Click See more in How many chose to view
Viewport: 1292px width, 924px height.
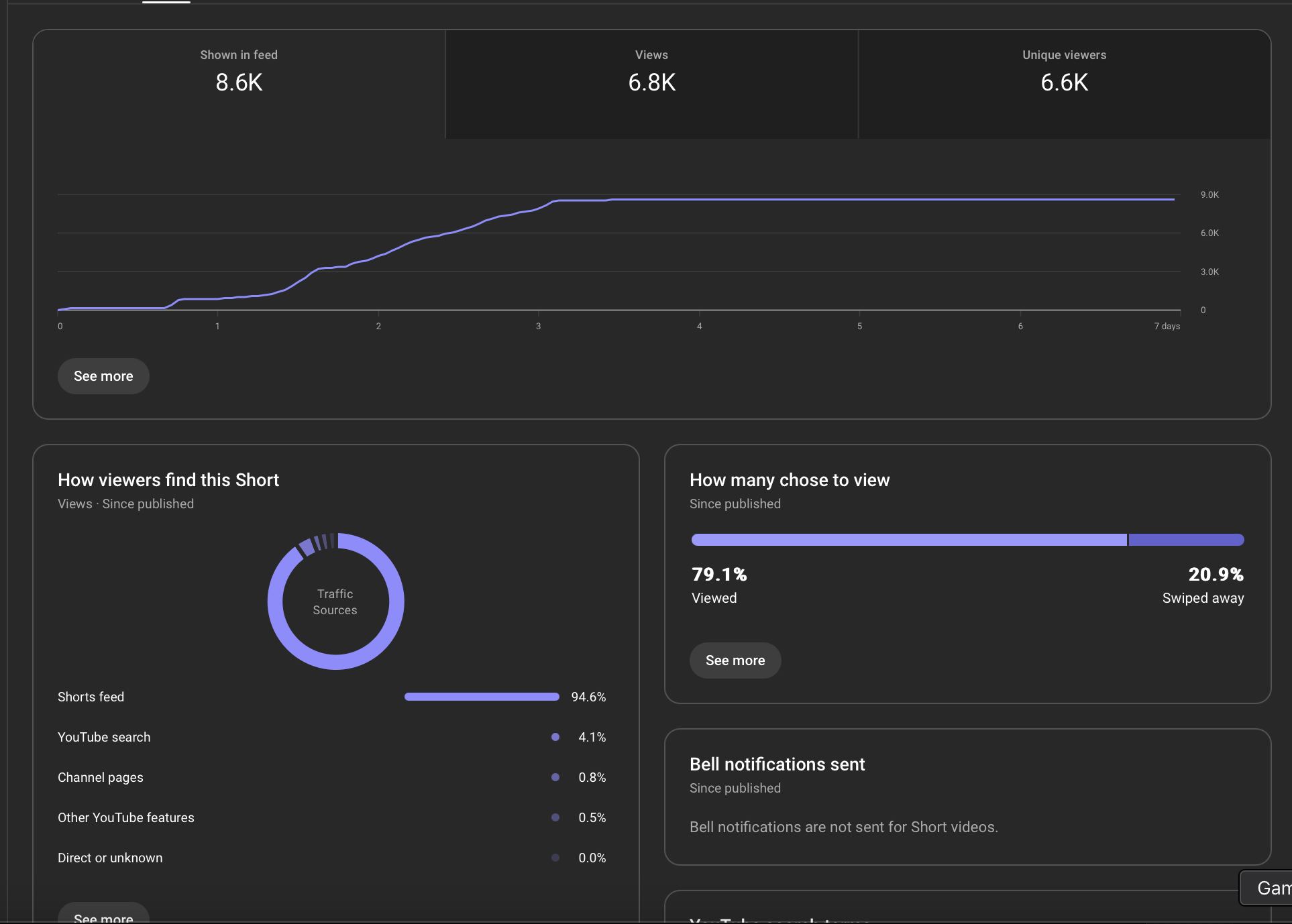point(735,660)
